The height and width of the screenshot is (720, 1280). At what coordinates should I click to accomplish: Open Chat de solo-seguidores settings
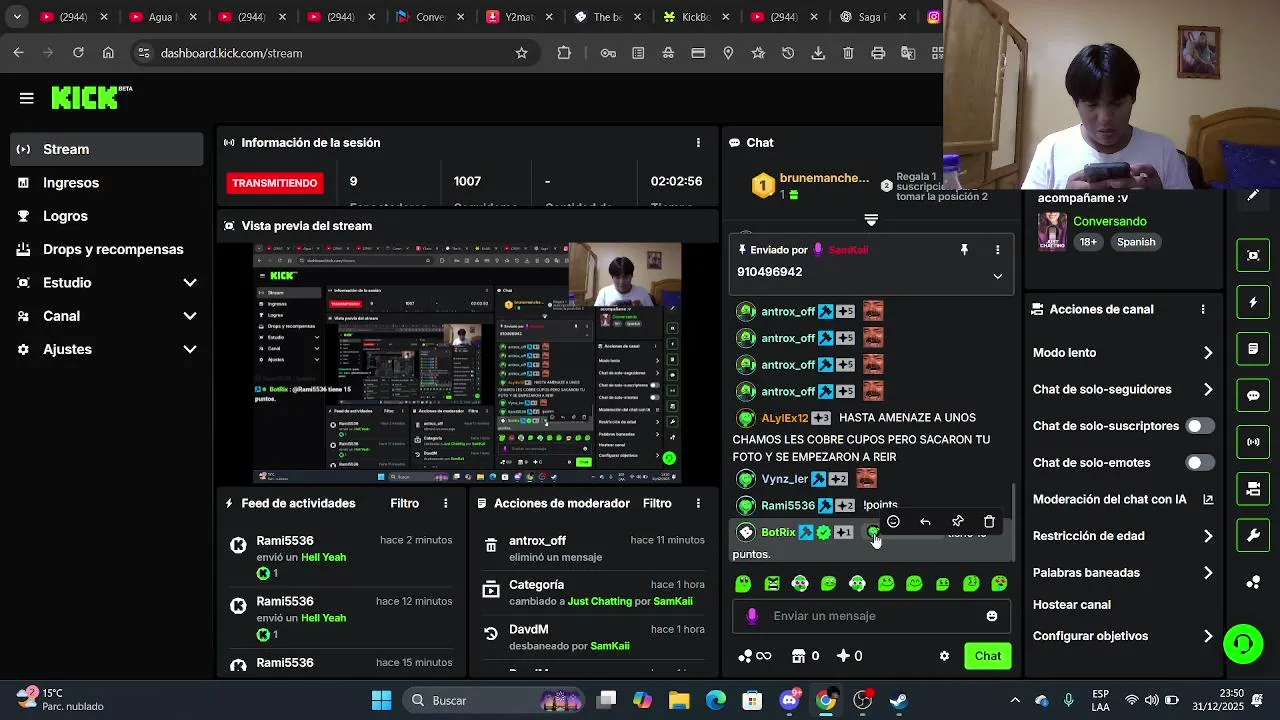1122,389
